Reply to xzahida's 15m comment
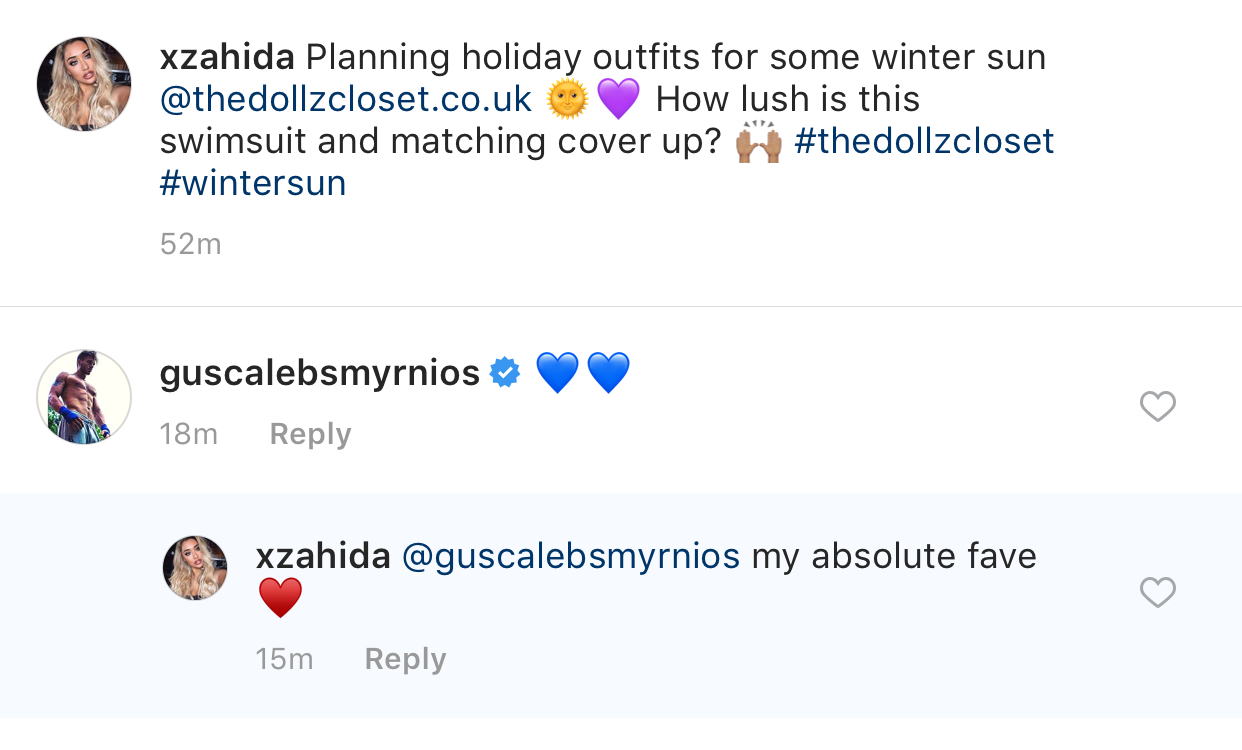The height and width of the screenshot is (750, 1242). click(x=405, y=659)
